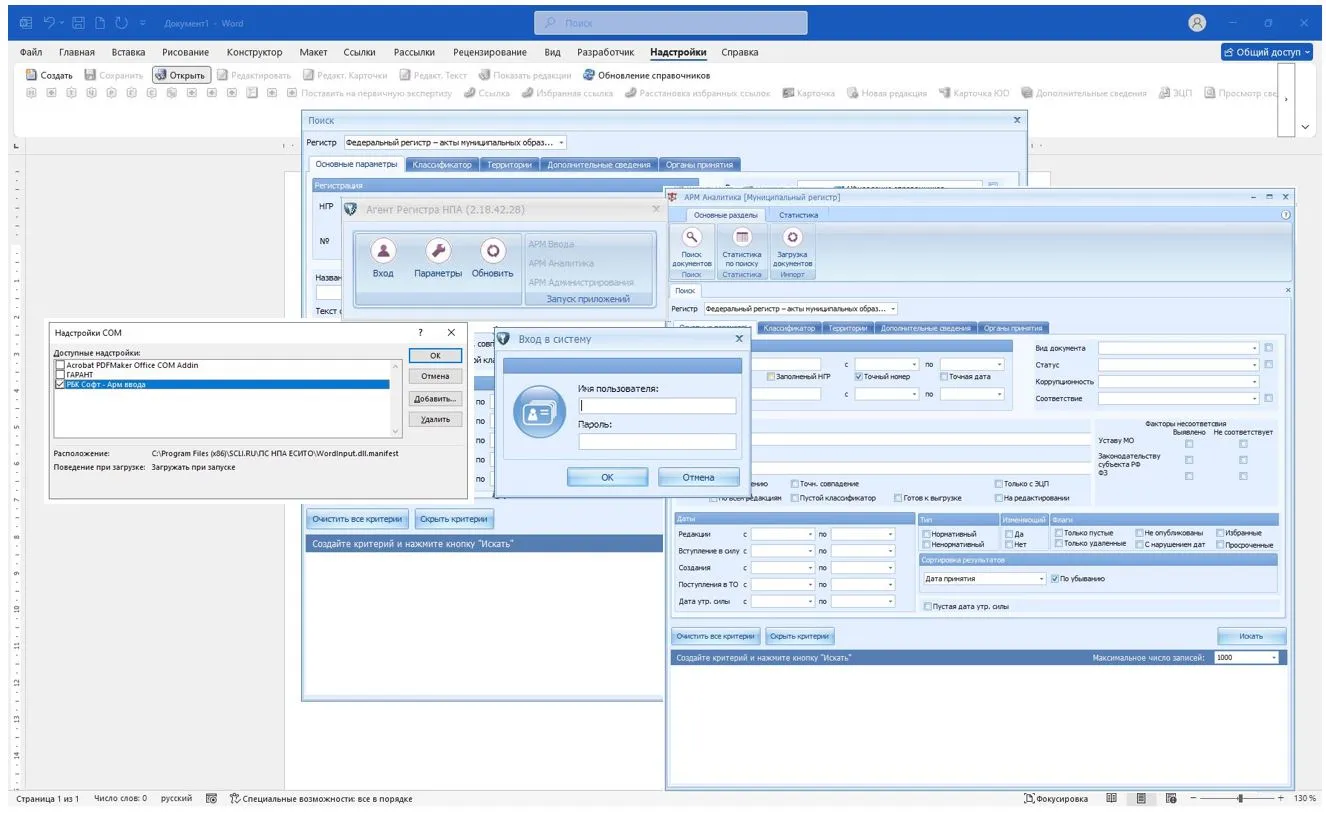Image resolution: width=1326 pixels, height=816 pixels.
Task: Switch to Классификатор tab in rear Поиск window
Action: click(x=442, y=164)
